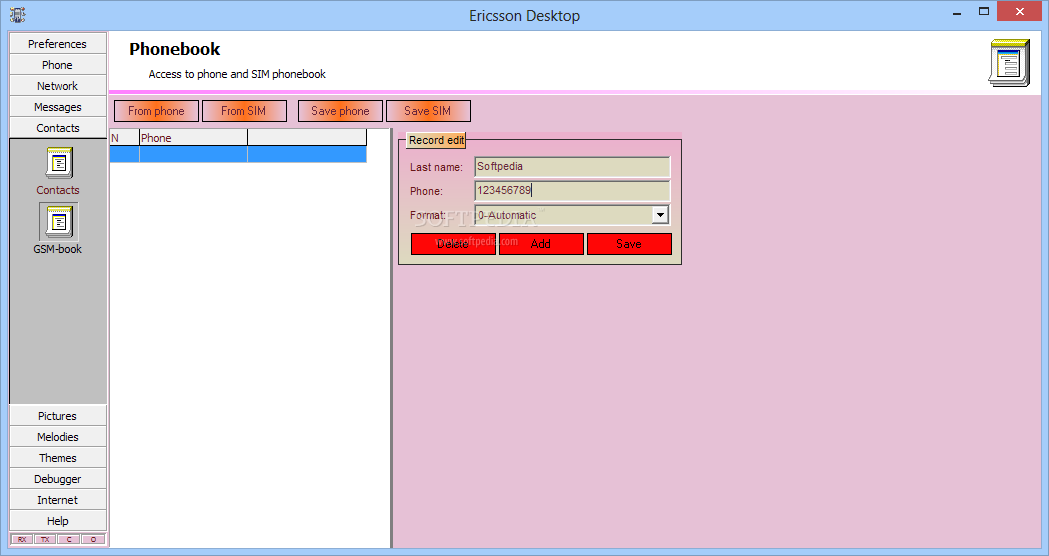The width and height of the screenshot is (1049, 556).
Task: Click the red Add button
Action: coord(541,244)
